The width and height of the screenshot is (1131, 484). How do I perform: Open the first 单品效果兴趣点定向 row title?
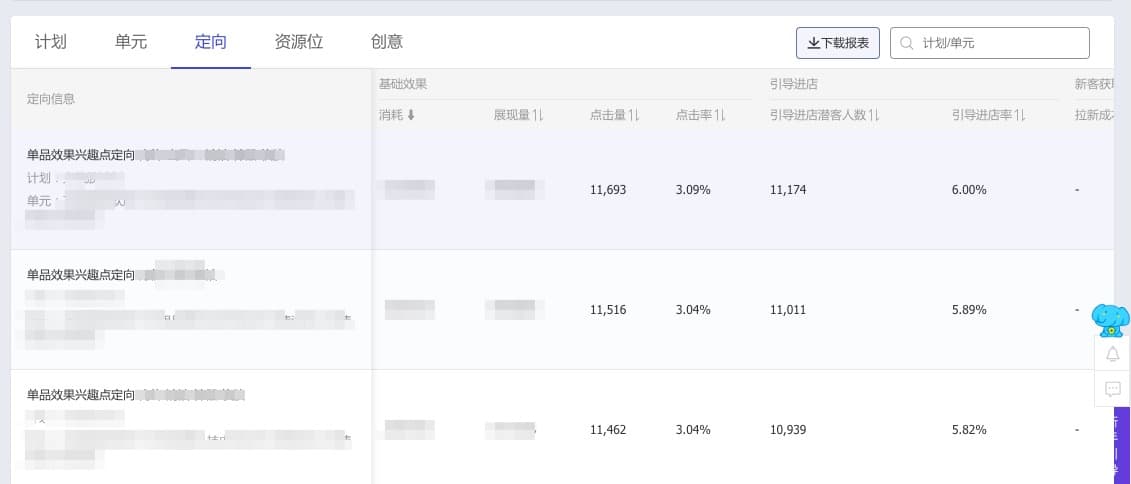pyautogui.click(x=81, y=155)
